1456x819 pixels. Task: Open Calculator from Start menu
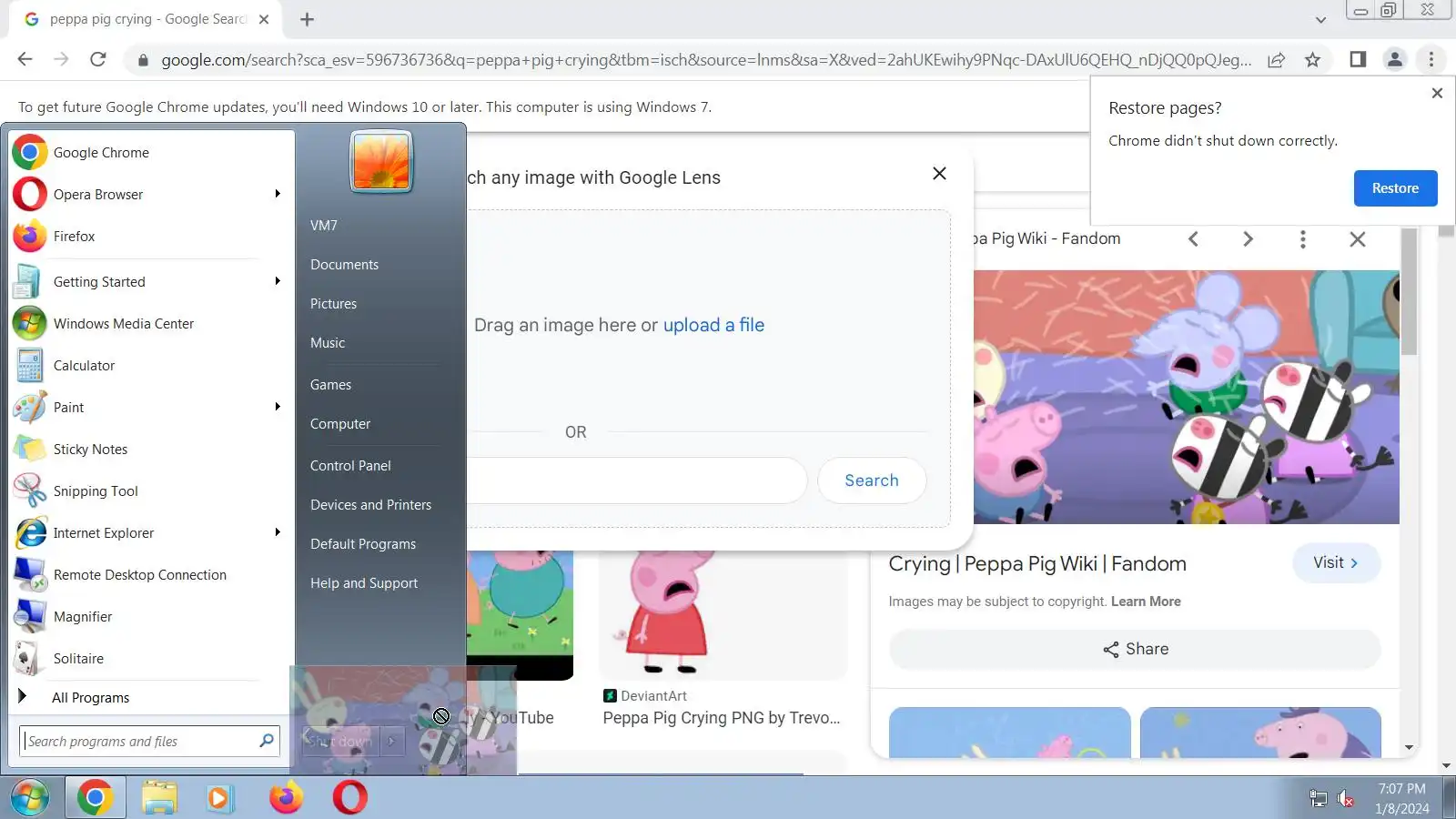tap(150, 366)
